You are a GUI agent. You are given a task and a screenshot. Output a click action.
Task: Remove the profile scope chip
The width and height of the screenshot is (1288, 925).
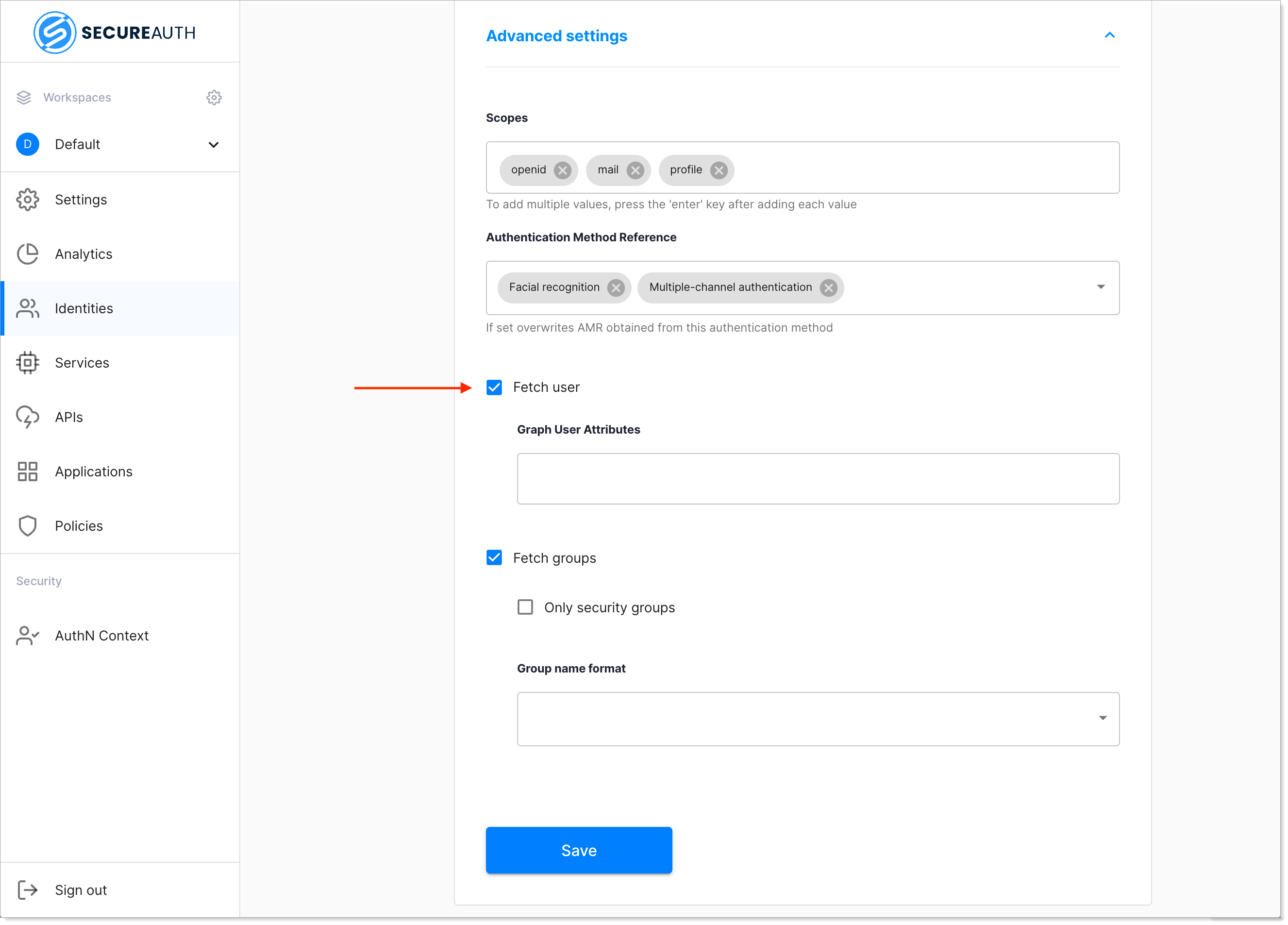tap(719, 170)
